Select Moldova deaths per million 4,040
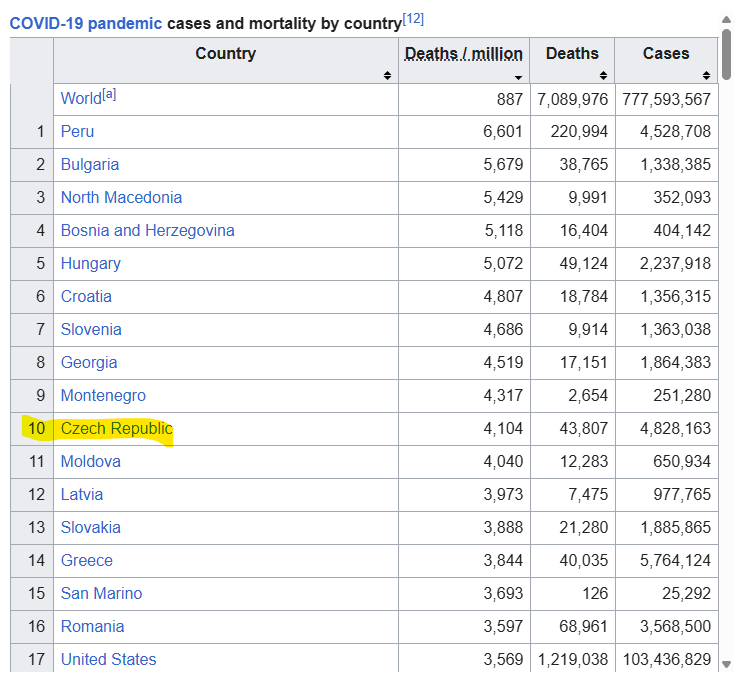The image size is (740, 692). tap(503, 462)
